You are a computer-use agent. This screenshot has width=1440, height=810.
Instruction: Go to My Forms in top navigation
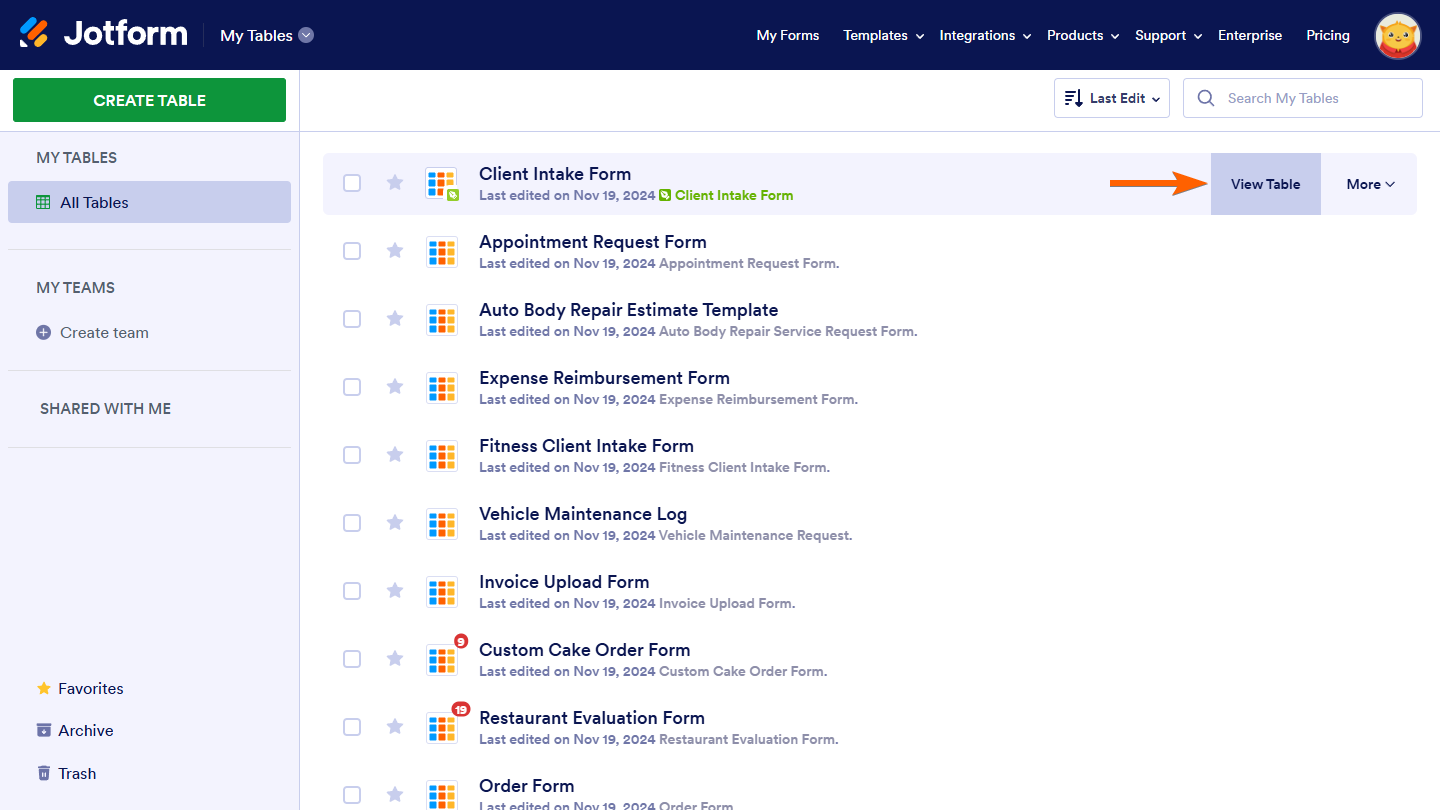788,35
